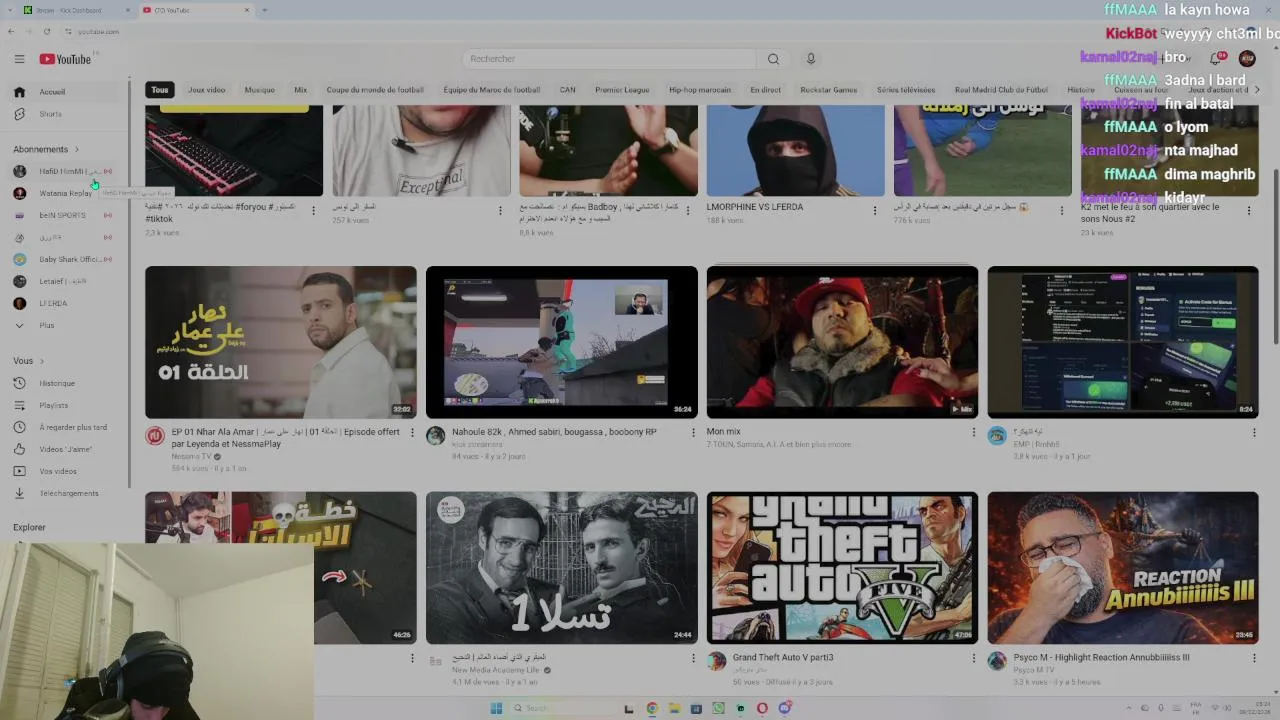Open the GTA Five video thumbnail
The width and height of the screenshot is (1280, 720).
click(x=843, y=568)
